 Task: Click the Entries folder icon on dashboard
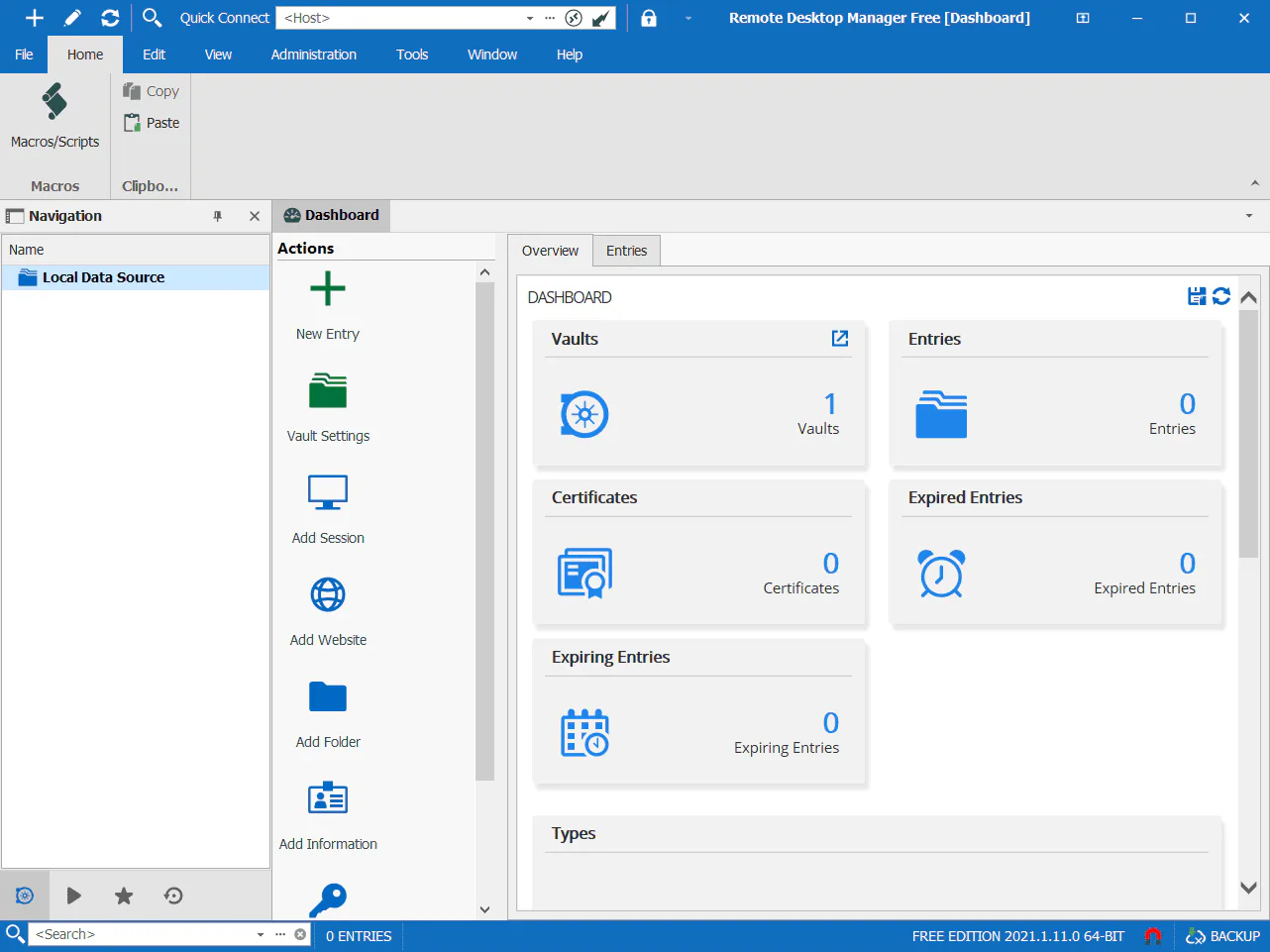[x=941, y=415]
